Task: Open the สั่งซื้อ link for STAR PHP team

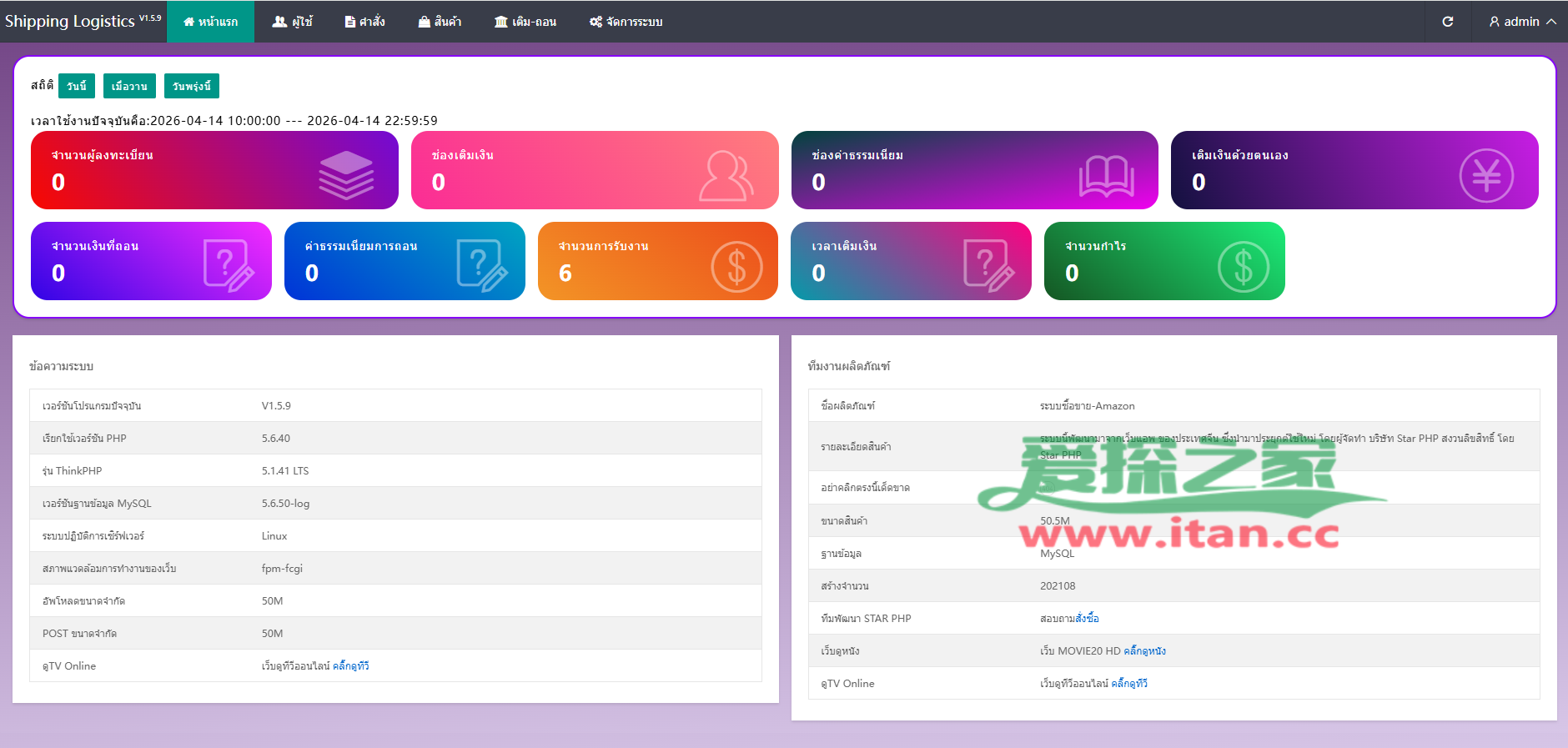Action: pos(1087,619)
